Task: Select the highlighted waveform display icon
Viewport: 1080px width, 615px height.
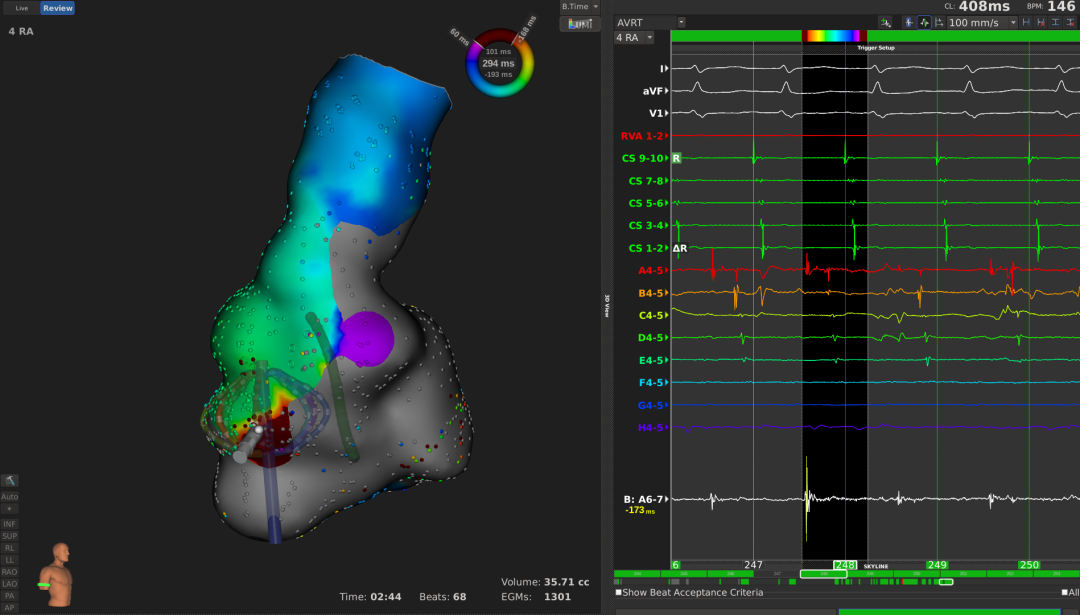Action: 924,22
